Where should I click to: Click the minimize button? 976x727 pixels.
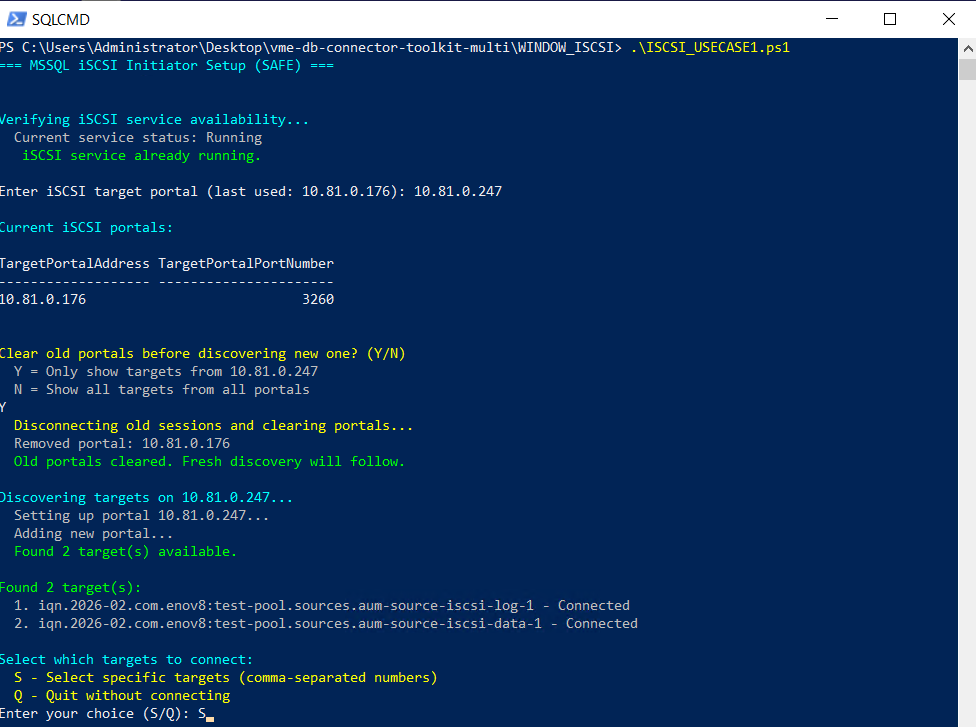(x=832, y=19)
